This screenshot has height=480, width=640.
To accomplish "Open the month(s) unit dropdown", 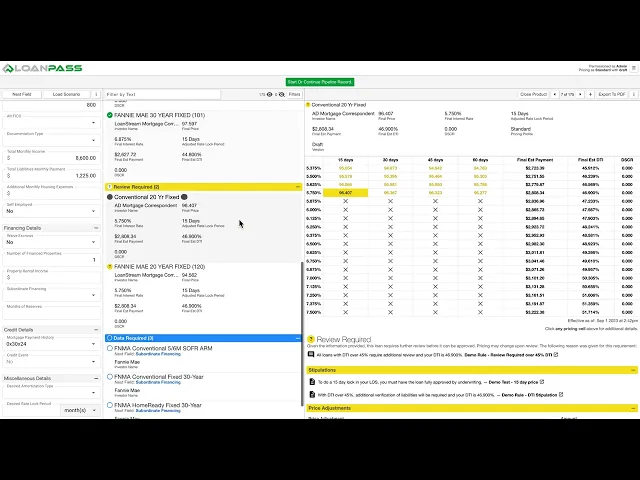I will 80,410.
